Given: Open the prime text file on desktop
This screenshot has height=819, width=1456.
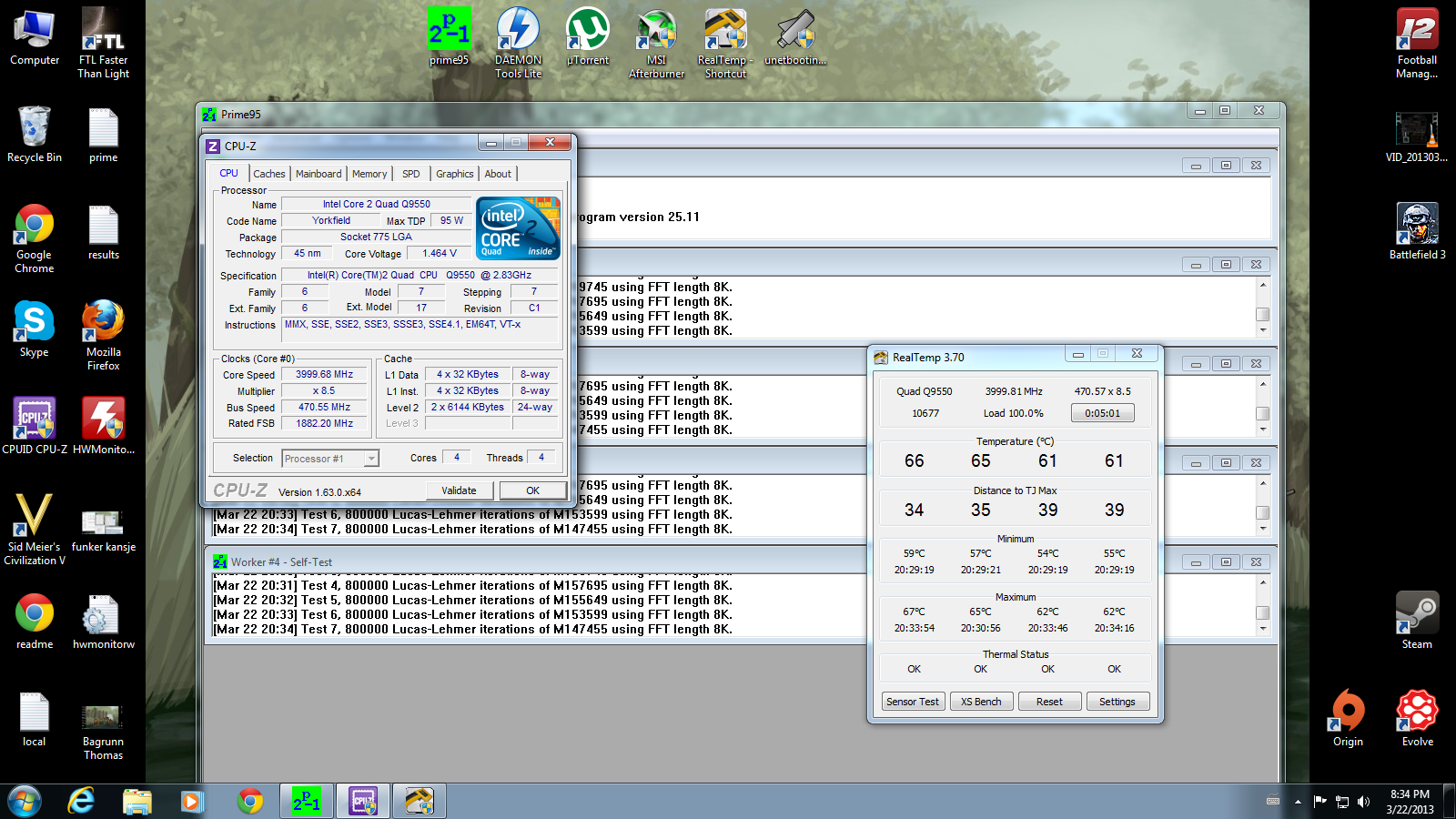Looking at the screenshot, I should (x=103, y=135).
